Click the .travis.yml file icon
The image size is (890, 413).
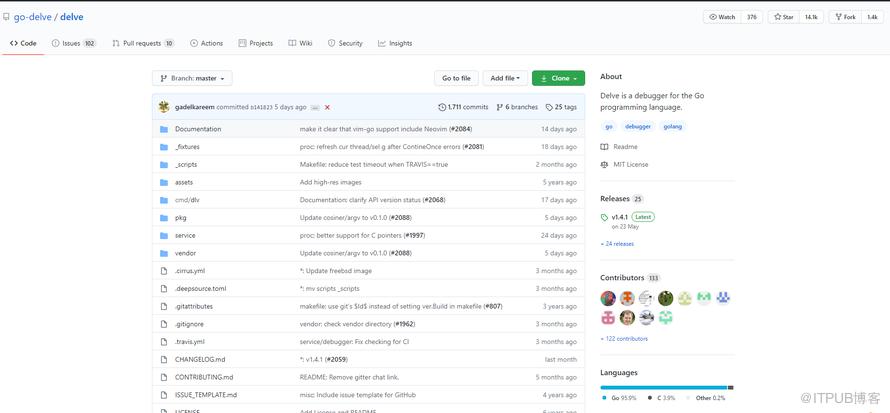click(164, 342)
